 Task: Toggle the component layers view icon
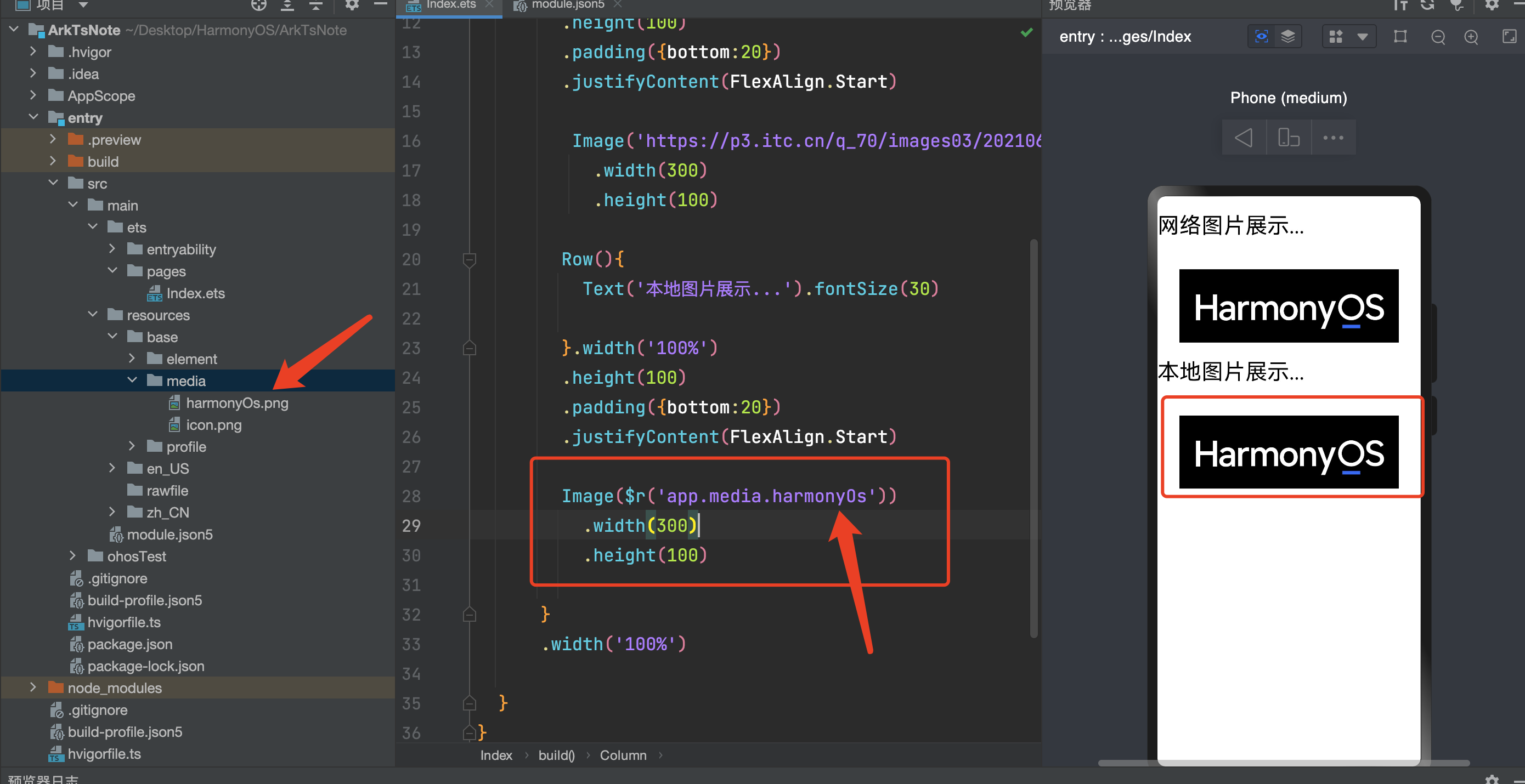coord(1287,37)
